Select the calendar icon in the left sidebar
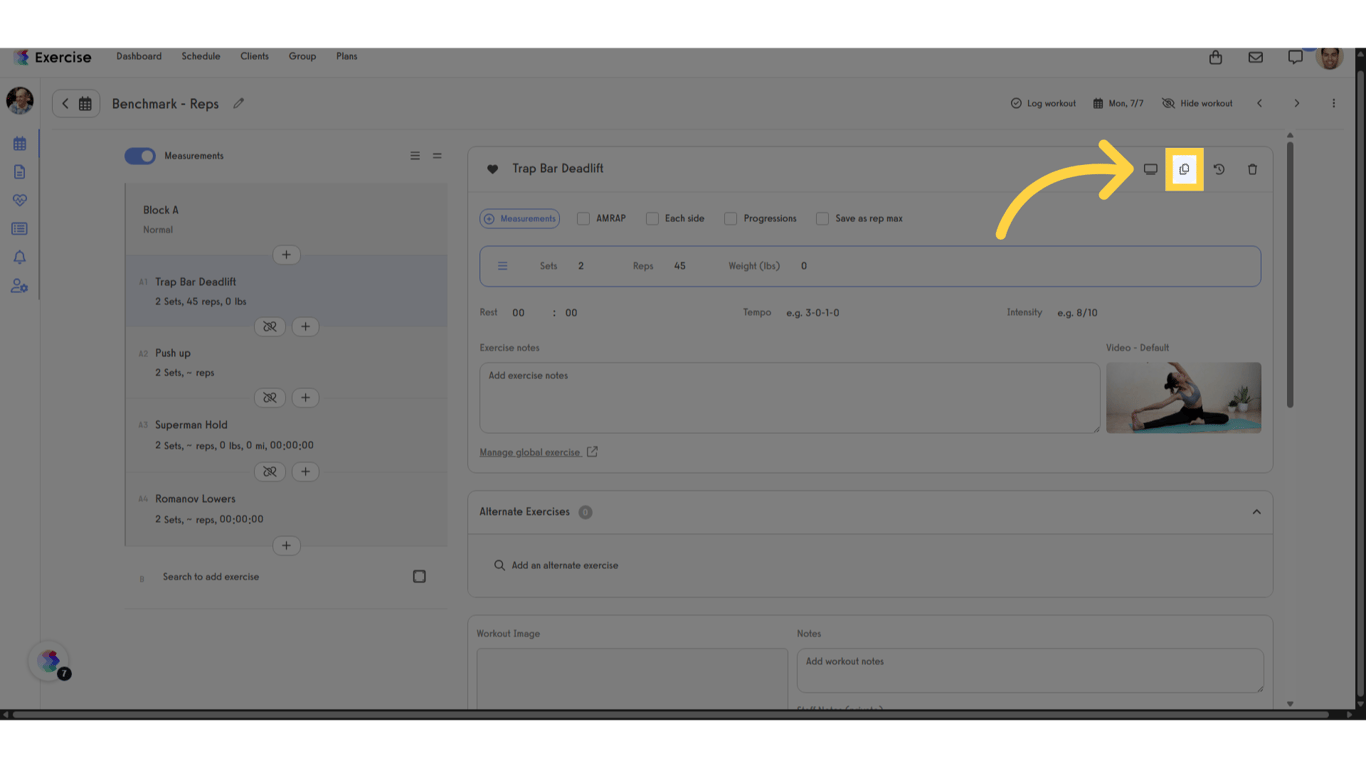 pos(19,144)
